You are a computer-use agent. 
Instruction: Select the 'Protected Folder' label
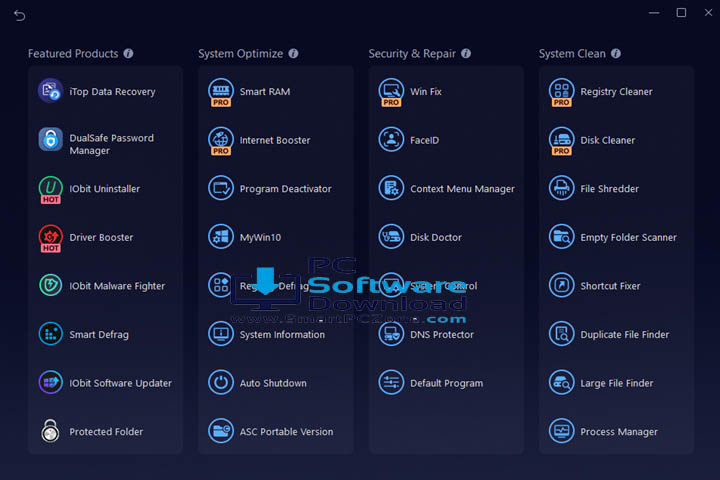106,432
